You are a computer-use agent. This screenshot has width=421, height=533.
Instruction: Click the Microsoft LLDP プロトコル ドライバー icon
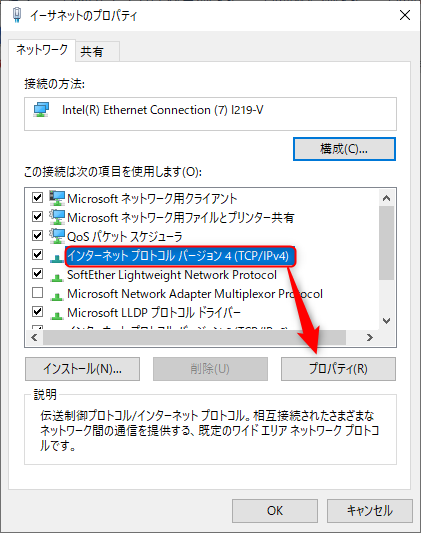[57, 316]
